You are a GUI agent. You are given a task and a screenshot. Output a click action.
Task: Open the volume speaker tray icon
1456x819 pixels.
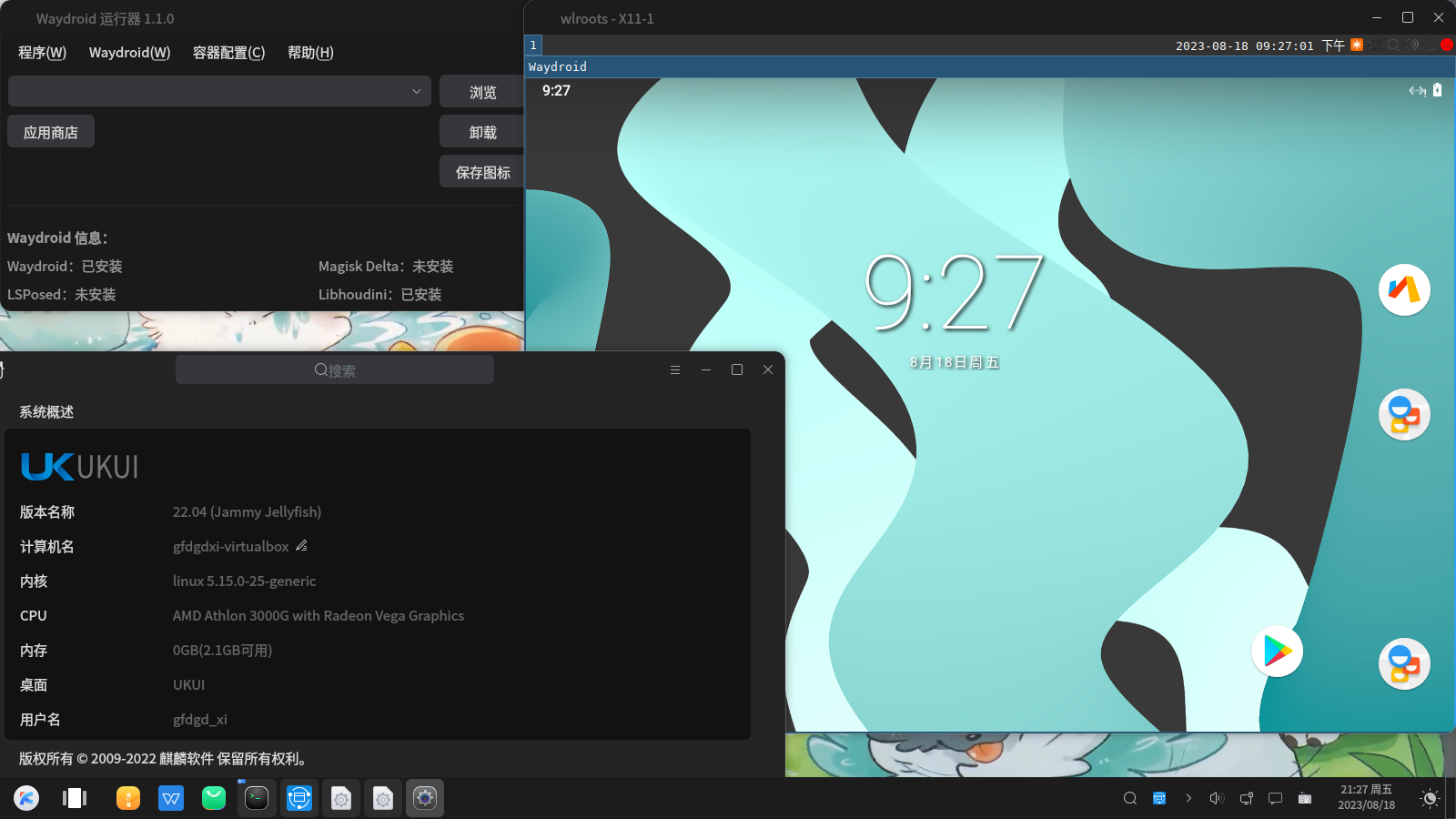1217,798
